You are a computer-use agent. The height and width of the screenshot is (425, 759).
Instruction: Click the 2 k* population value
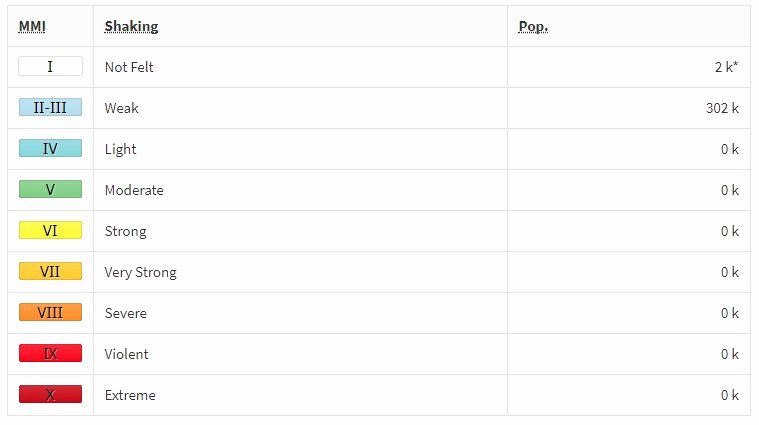pos(727,67)
